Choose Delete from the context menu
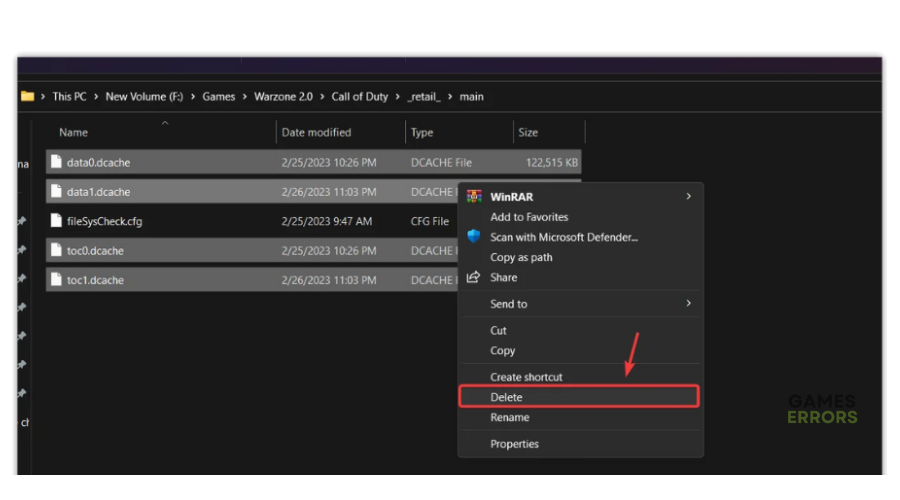The width and height of the screenshot is (900, 500). pos(579,397)
